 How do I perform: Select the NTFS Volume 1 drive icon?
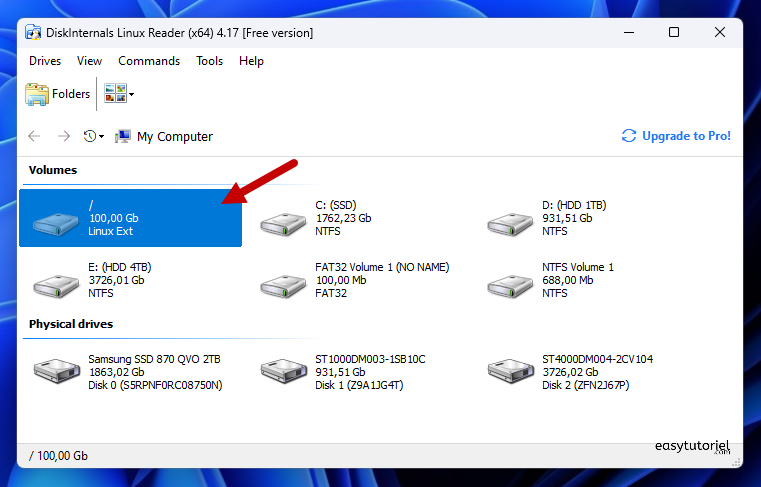(x=509, y=281)
